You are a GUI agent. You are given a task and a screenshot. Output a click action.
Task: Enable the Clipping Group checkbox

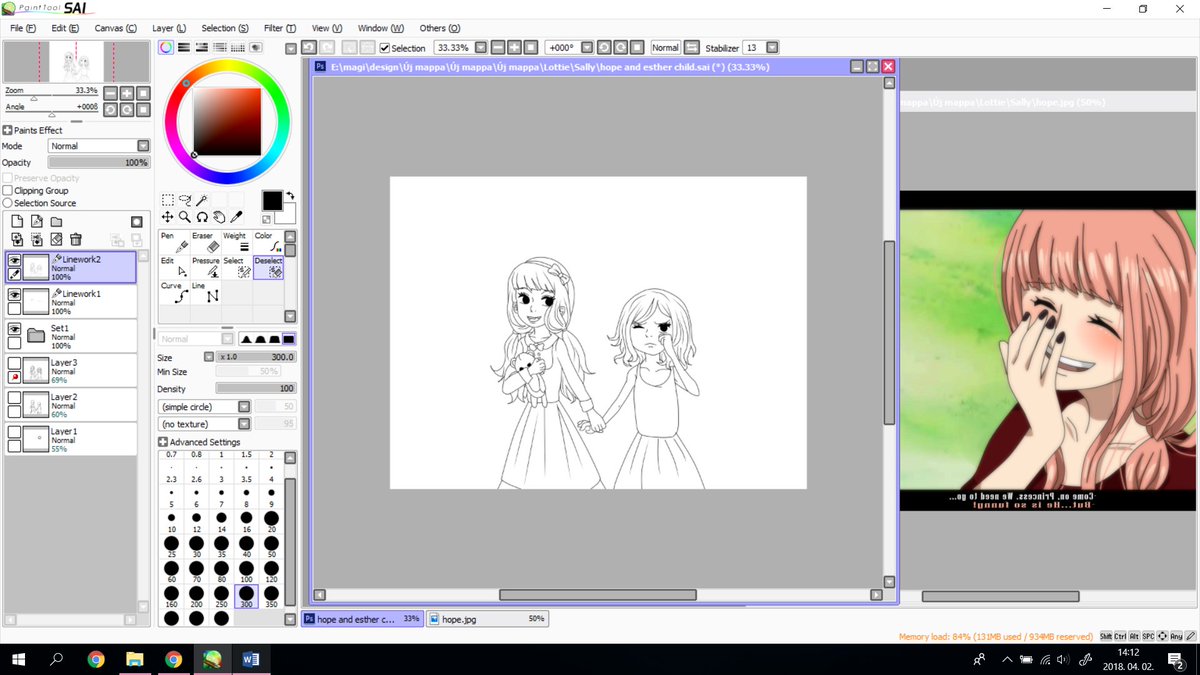8,190
